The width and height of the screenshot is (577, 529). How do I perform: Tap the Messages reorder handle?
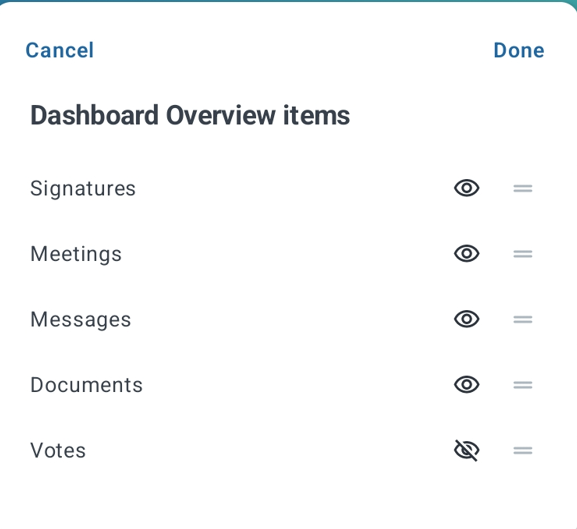tap(523, 319)
